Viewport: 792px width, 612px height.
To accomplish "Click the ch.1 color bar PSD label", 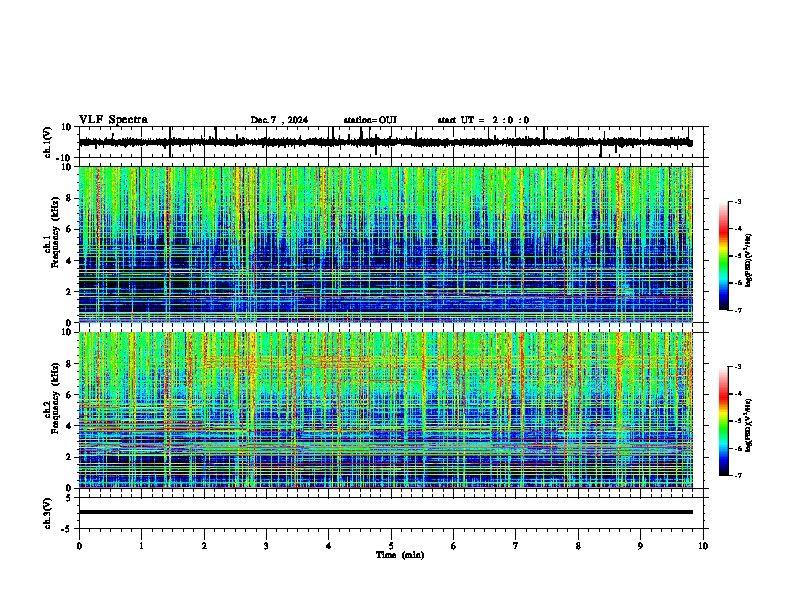I will pos(749,260).
